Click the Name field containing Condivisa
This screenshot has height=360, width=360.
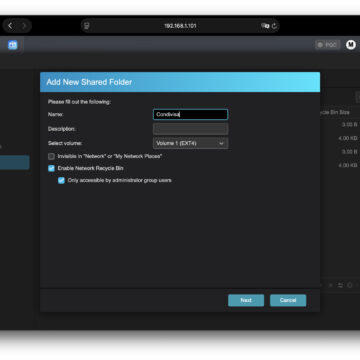point(190,114)
